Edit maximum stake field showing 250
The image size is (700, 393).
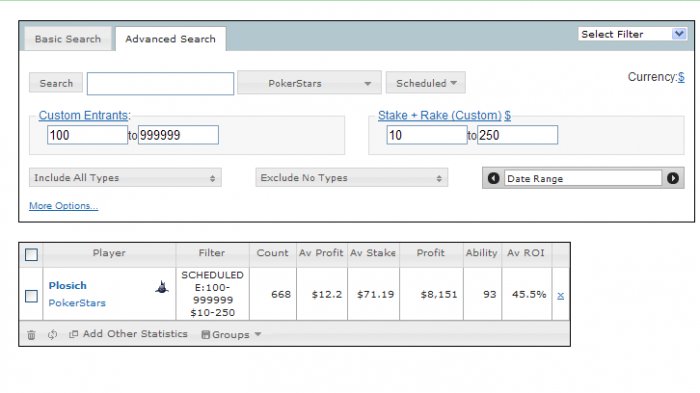517,135
